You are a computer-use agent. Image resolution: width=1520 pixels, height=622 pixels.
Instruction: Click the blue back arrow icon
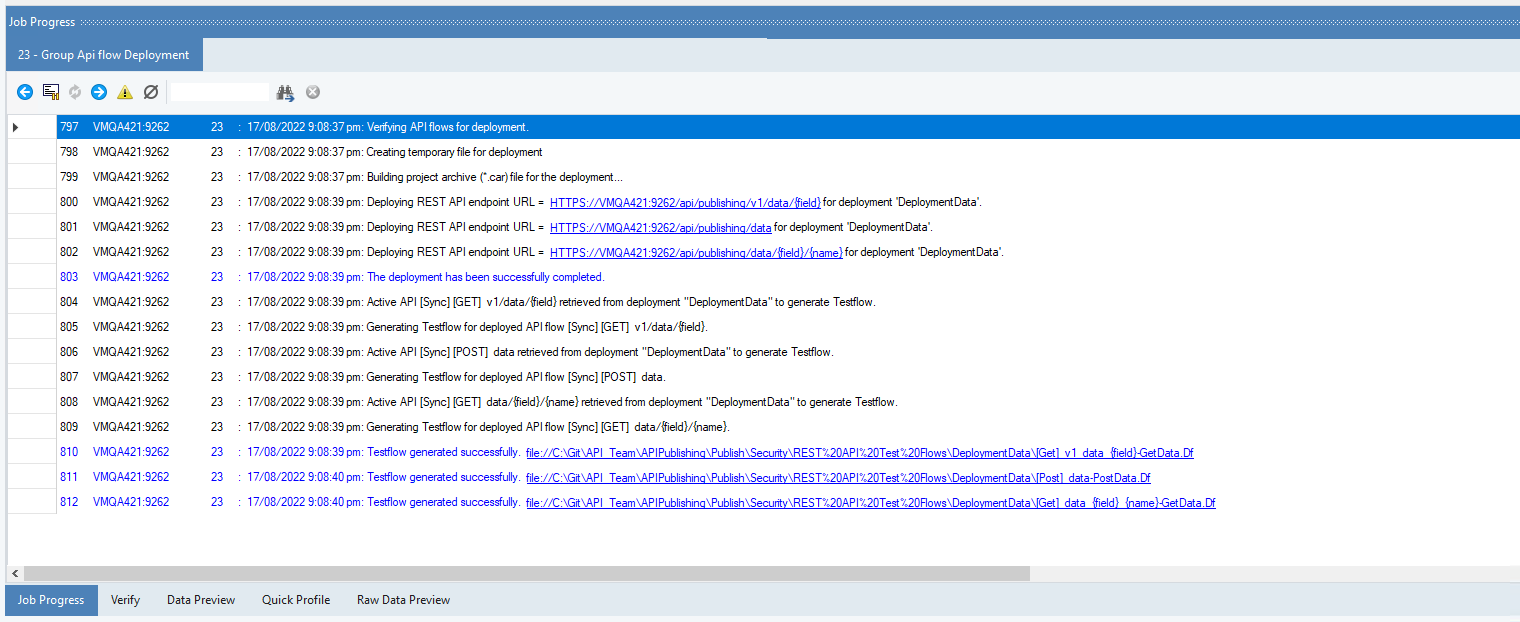(x=25, y=92)
